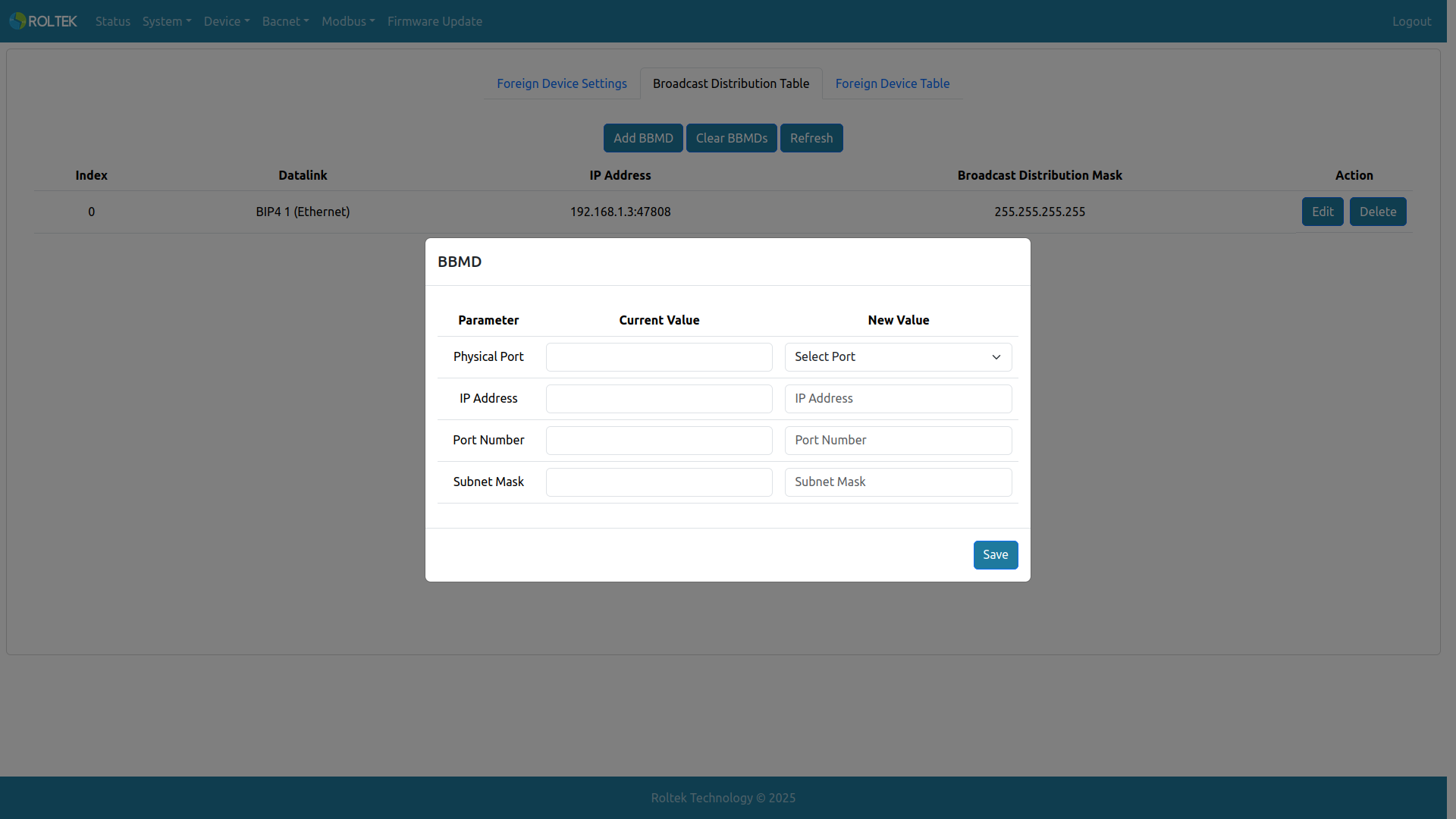This screenshot has height=819, width=1456.
Task: Click the Logout link
Action: point(1411,21)
